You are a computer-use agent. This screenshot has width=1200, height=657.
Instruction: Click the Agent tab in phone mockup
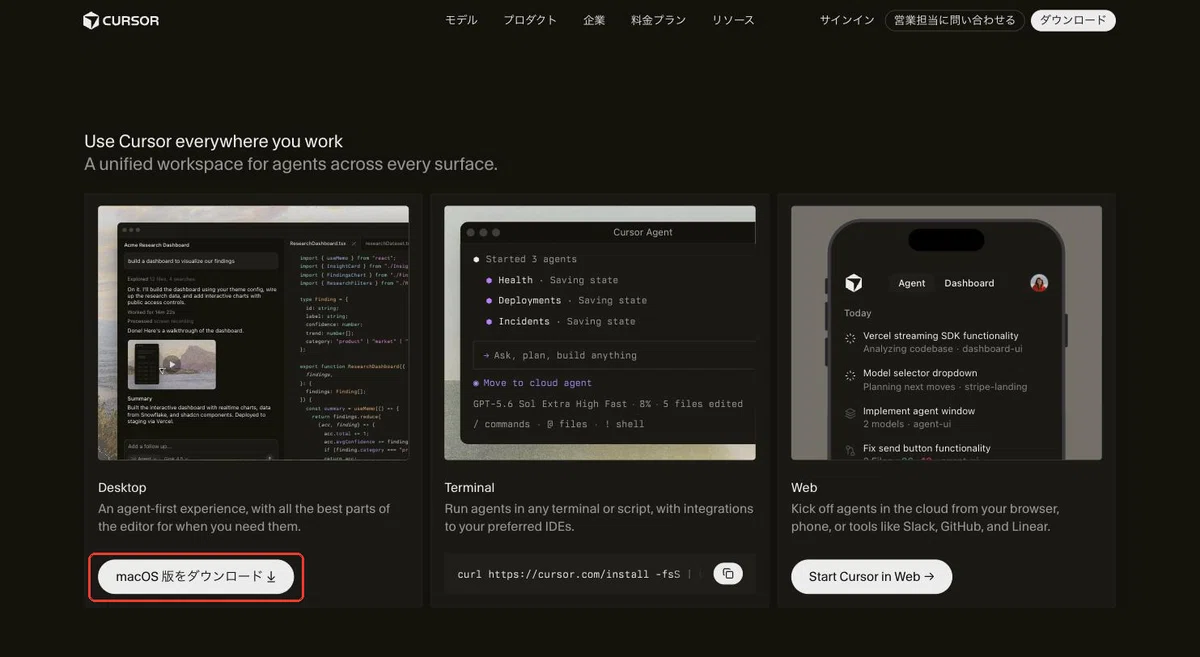pyautogui.click(x=911, y=283)
